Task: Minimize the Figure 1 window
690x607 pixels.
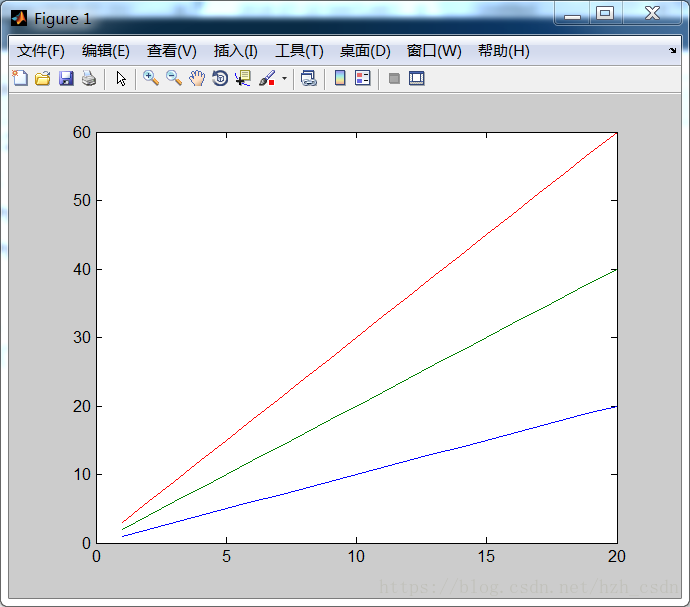Action: pos(572,14)
